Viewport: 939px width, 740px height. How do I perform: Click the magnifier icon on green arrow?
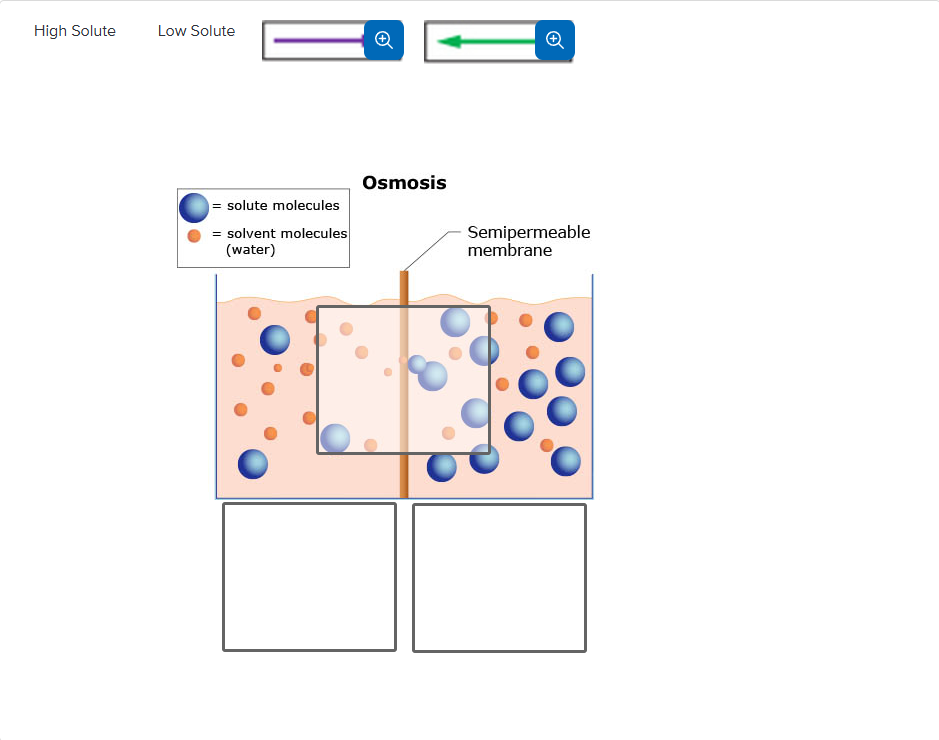coord(555,40)
